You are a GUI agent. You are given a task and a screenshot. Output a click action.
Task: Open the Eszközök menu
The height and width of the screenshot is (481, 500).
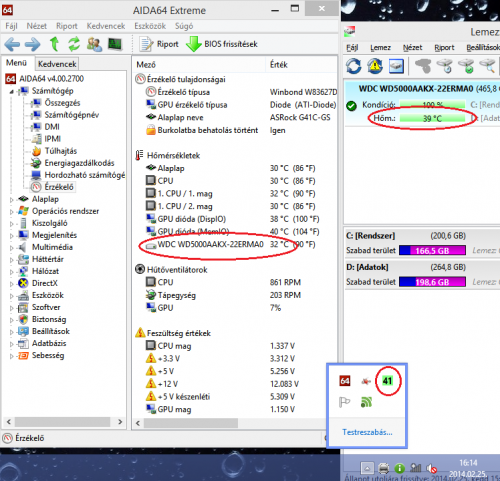[150, 26]
